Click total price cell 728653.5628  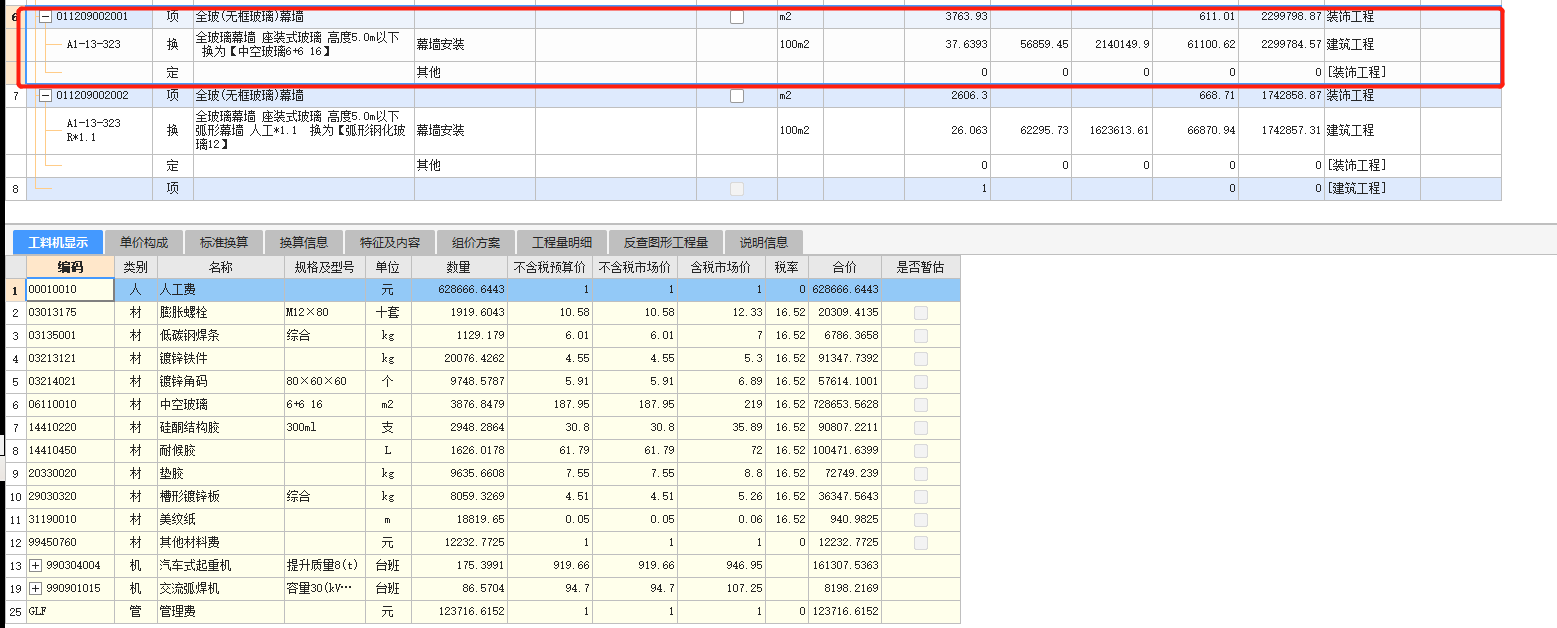pyautogui.click(x=844, y=405)
